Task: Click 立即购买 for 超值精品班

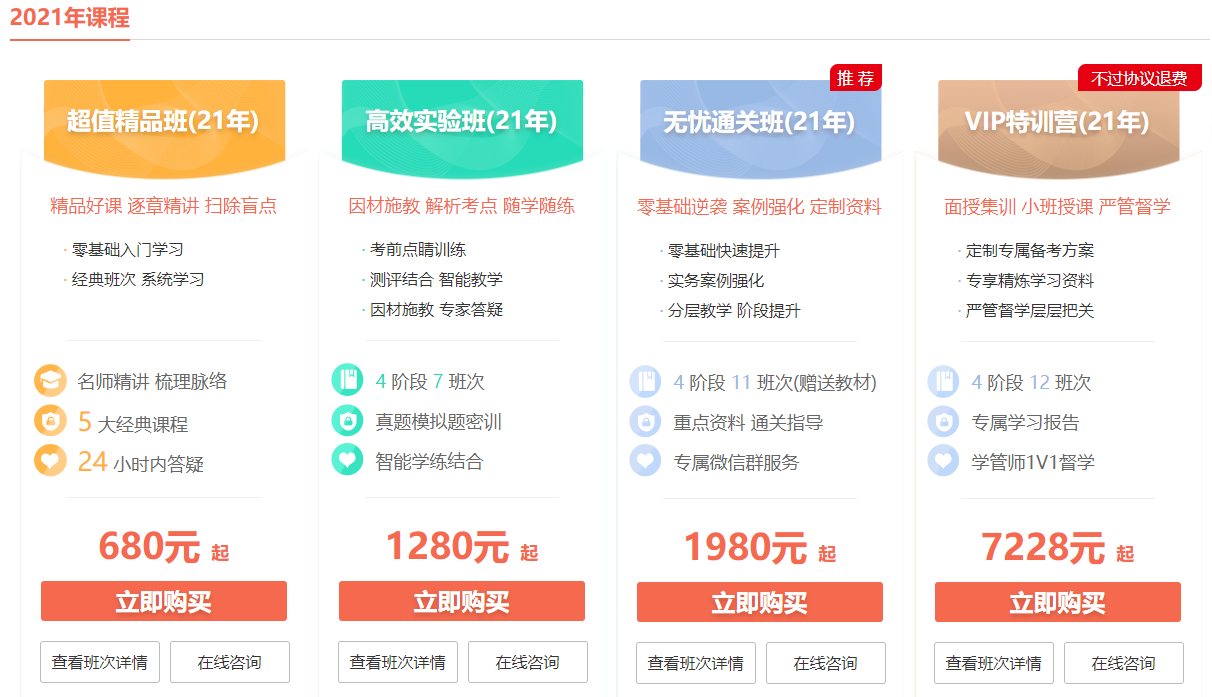Action: tap(163, 601)
